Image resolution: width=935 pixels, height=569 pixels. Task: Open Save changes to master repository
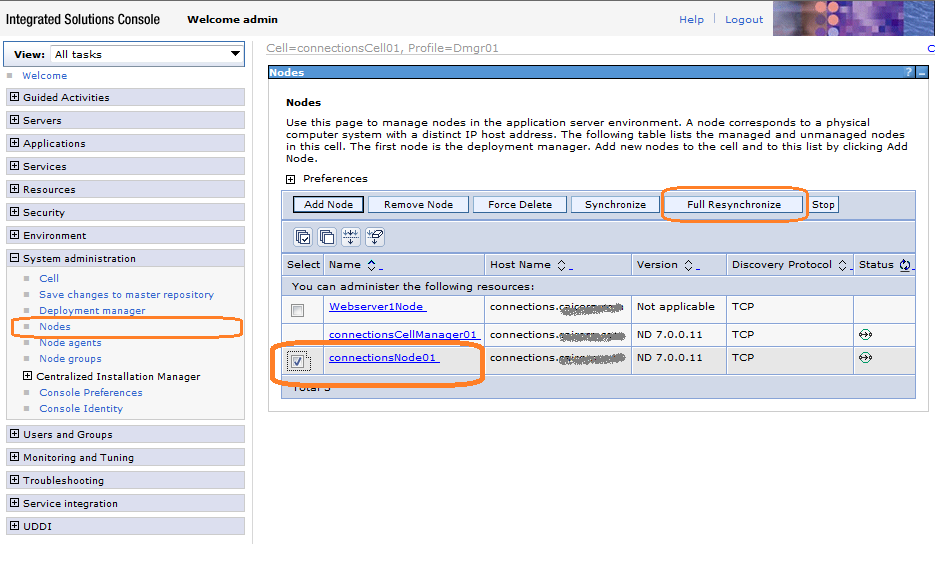click(126, 295)
